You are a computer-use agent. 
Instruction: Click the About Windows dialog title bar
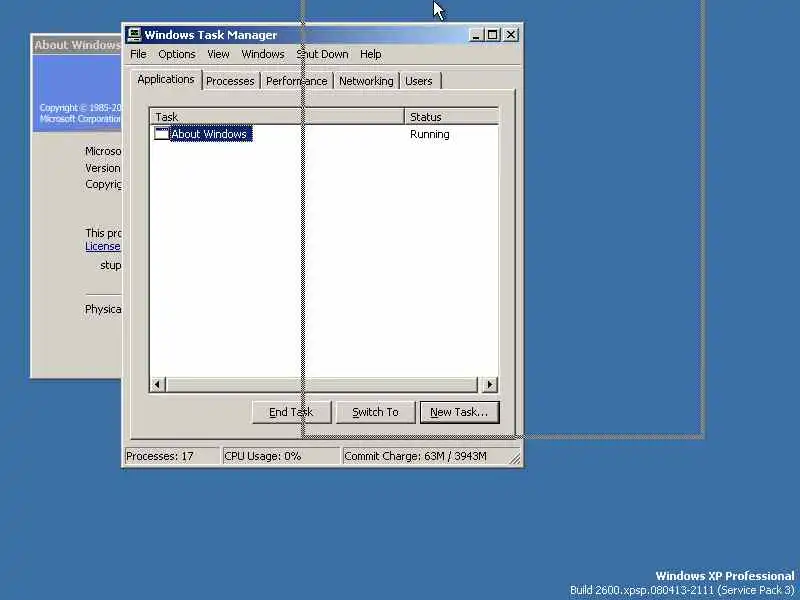77,45
